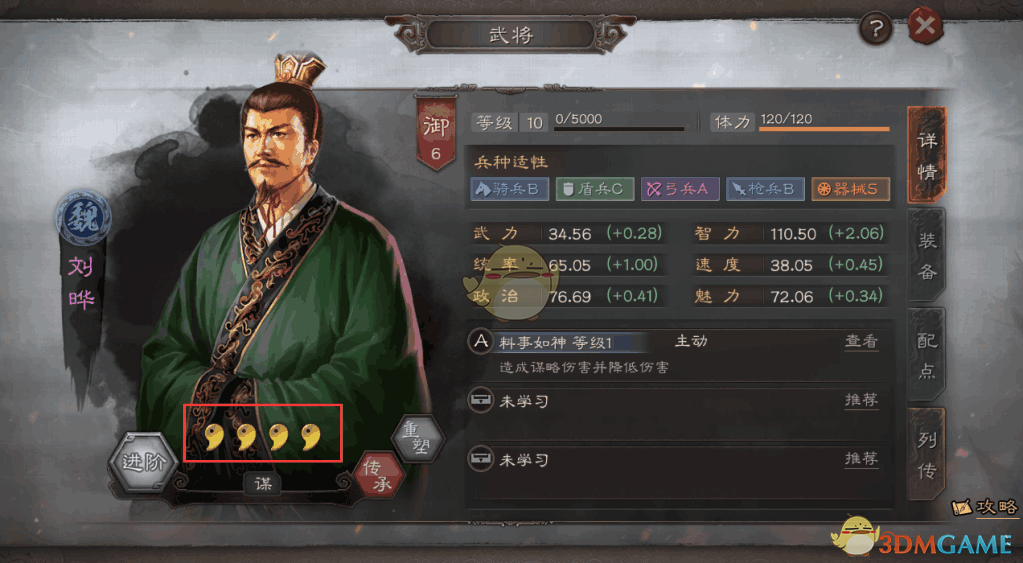
Task: Click the 体力 stamina progress bar
Action: point(824,129)
